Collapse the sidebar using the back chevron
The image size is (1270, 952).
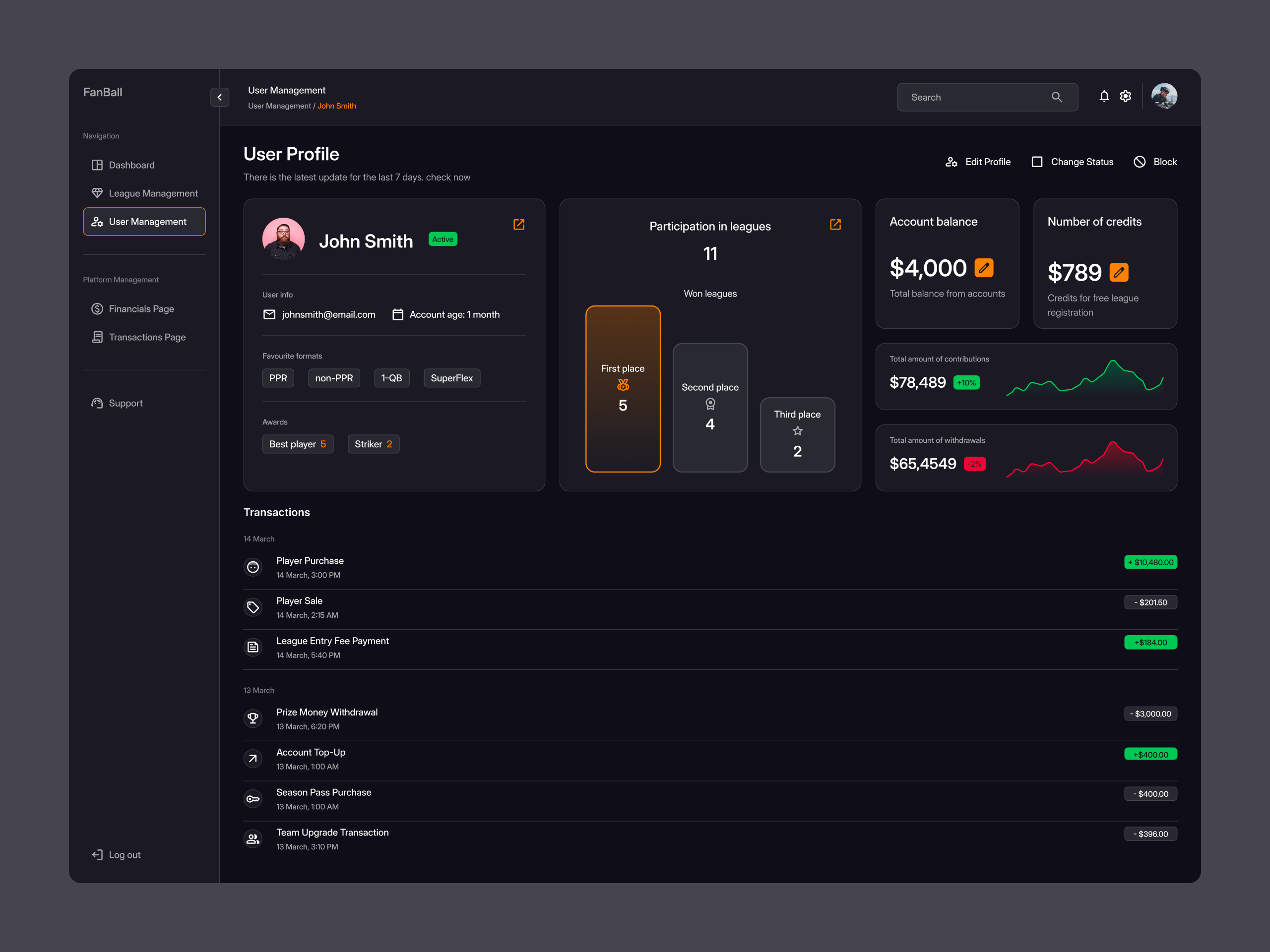tap(220, 97)
